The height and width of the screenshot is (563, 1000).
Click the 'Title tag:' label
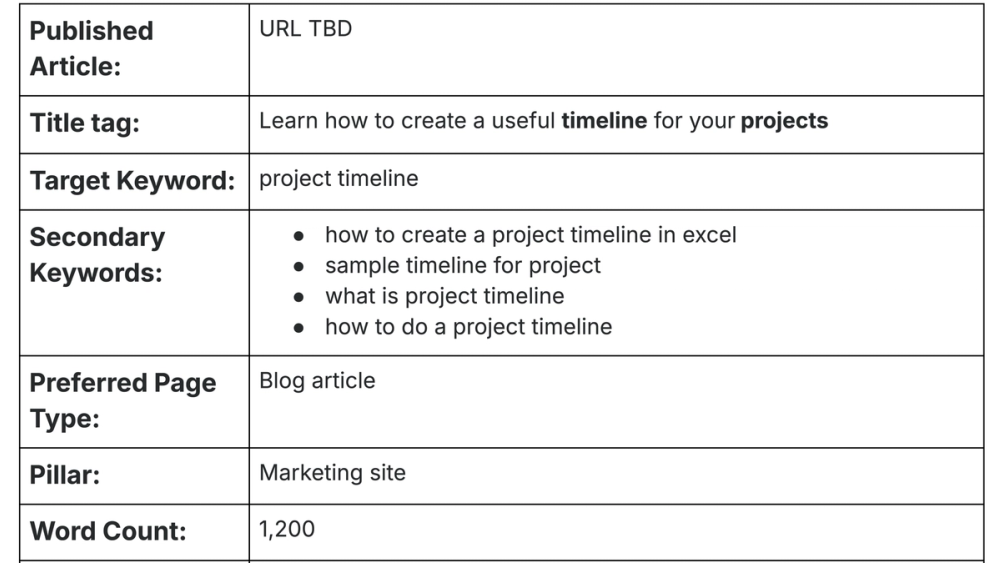tap(85, 123)
